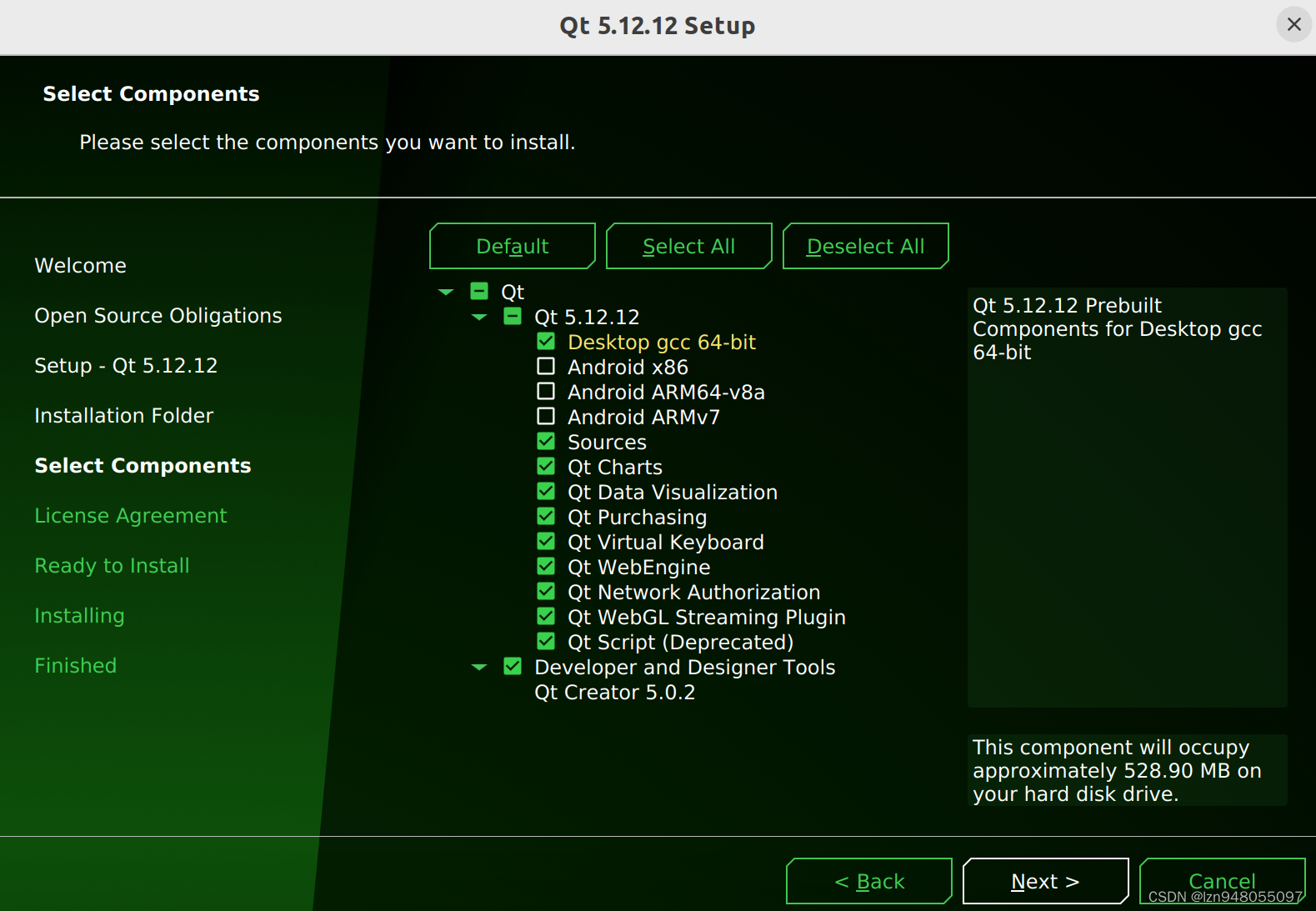Viewport: 1316px width, 911px height.
Task: Enable the Android ARM64-v8a component
Action: point(546,391)
